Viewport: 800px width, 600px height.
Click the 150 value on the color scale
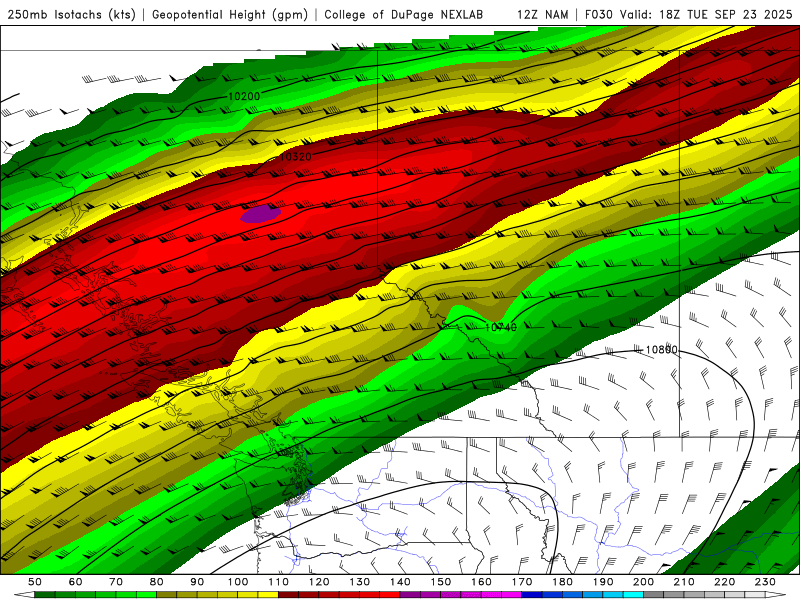[440, 582]
